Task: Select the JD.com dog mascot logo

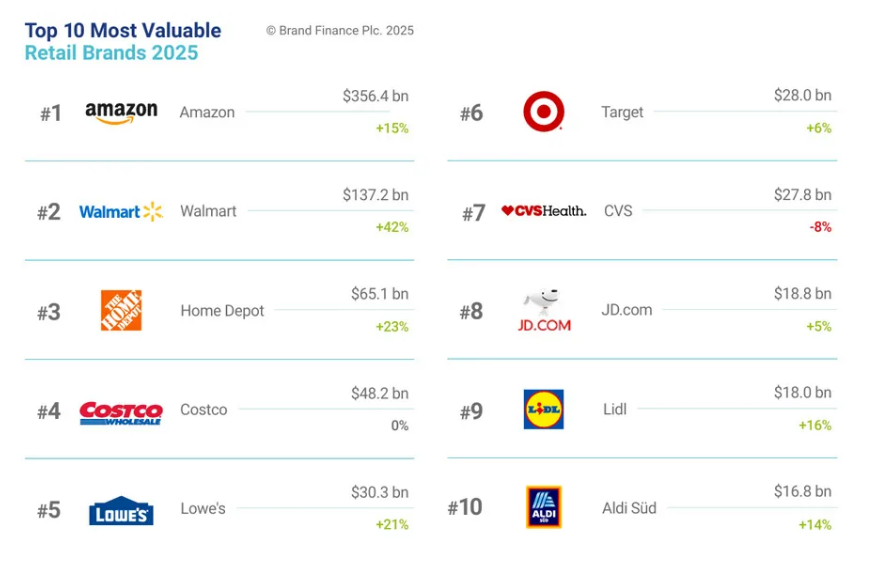Action: 544,310
